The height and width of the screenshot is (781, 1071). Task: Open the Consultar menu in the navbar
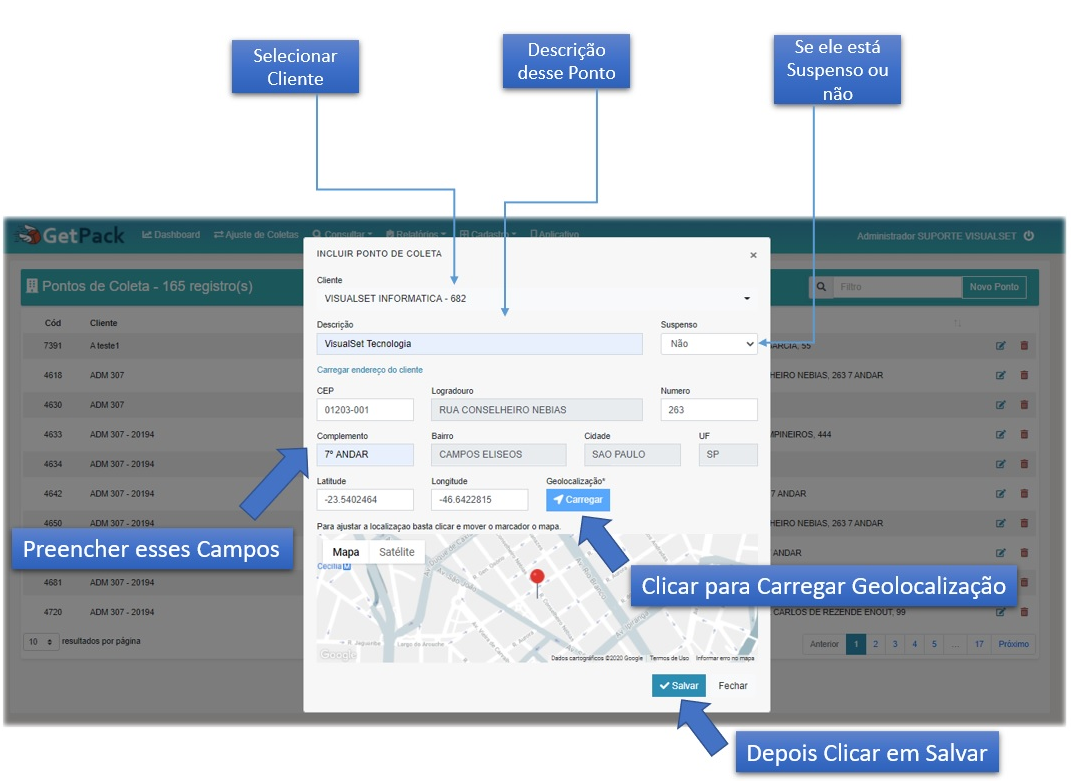342,234
